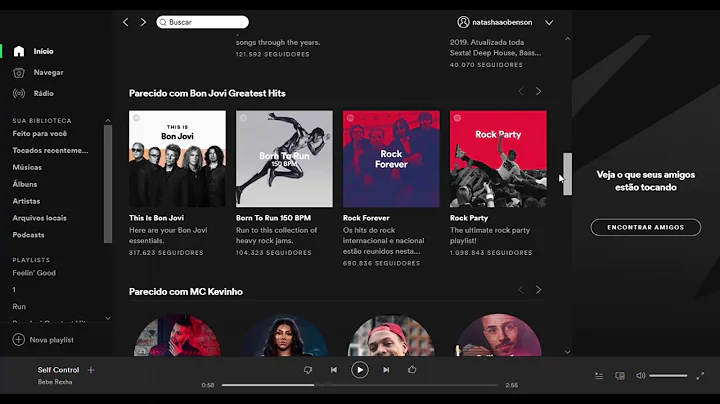Open Arquivos locais in the library

pos(39,218)
